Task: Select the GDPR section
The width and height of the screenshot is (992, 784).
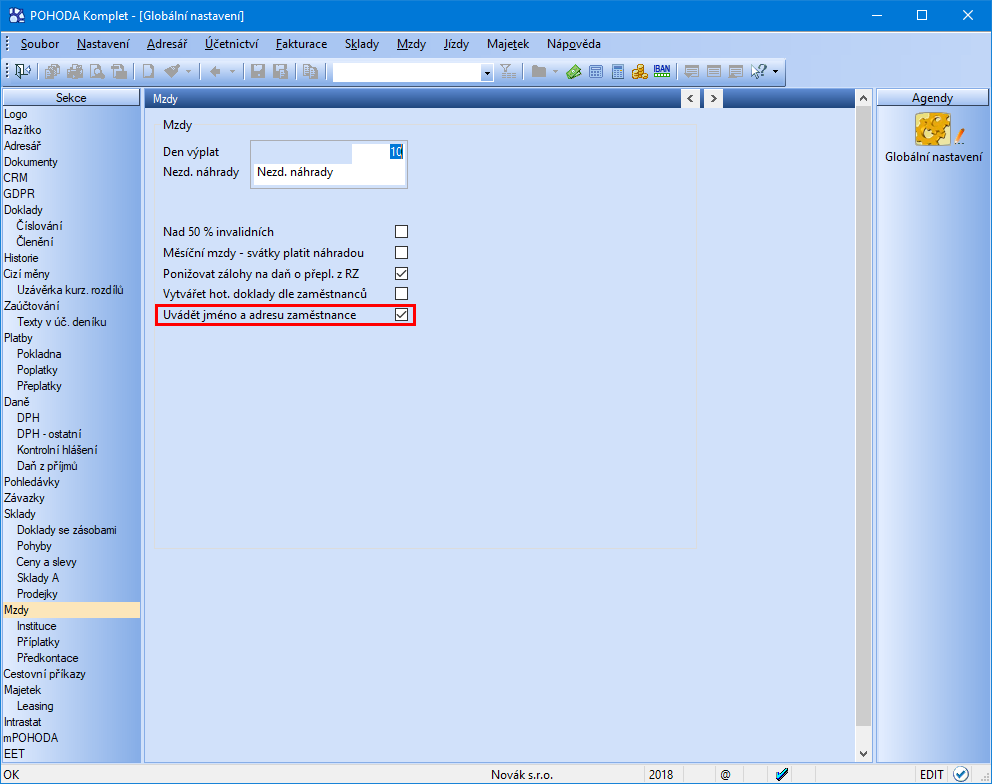Action: (19, 194)
